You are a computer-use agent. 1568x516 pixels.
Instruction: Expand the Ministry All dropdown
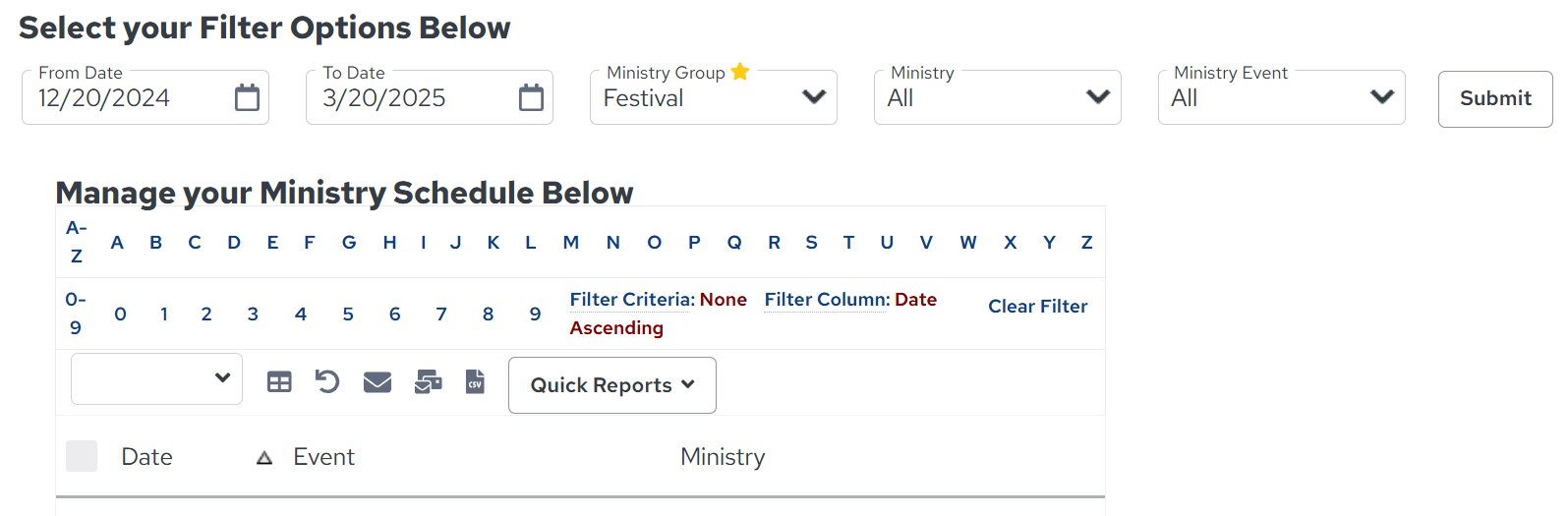pyautogui.click(x=998, y=97)
